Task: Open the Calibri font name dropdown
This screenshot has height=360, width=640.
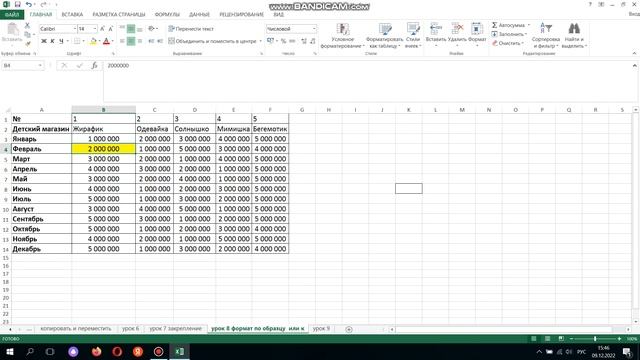Action: (75, 29)
